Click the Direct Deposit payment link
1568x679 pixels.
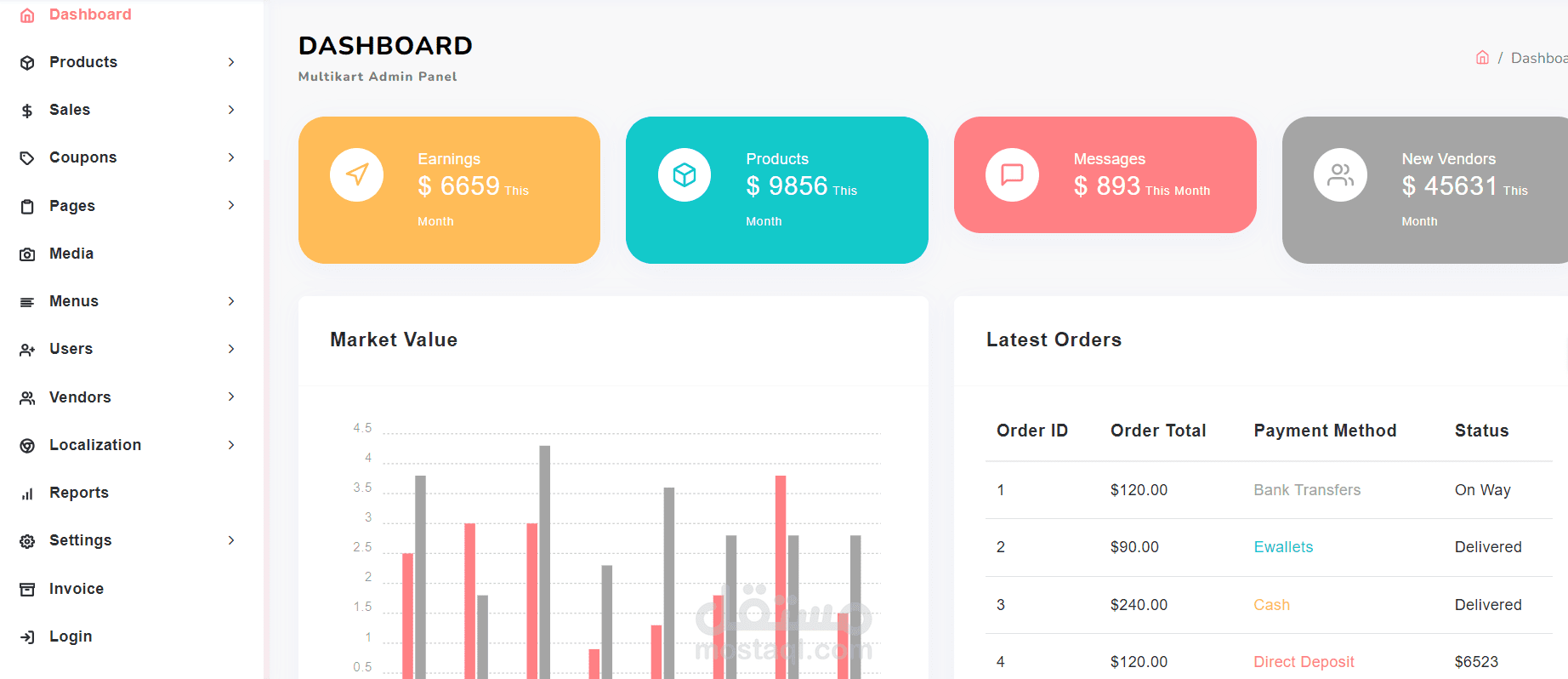pos(1304,662)
